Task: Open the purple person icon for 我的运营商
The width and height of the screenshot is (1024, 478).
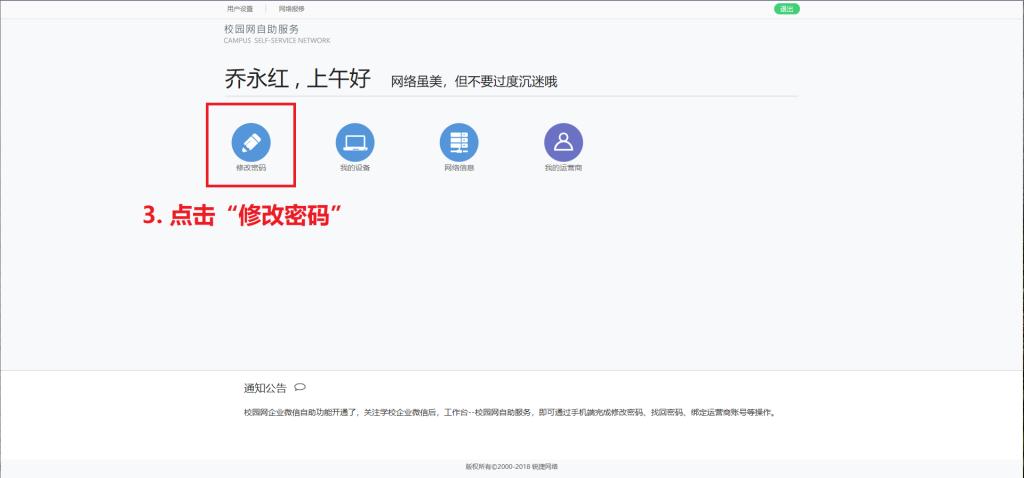Action: (x=563, y=142)
